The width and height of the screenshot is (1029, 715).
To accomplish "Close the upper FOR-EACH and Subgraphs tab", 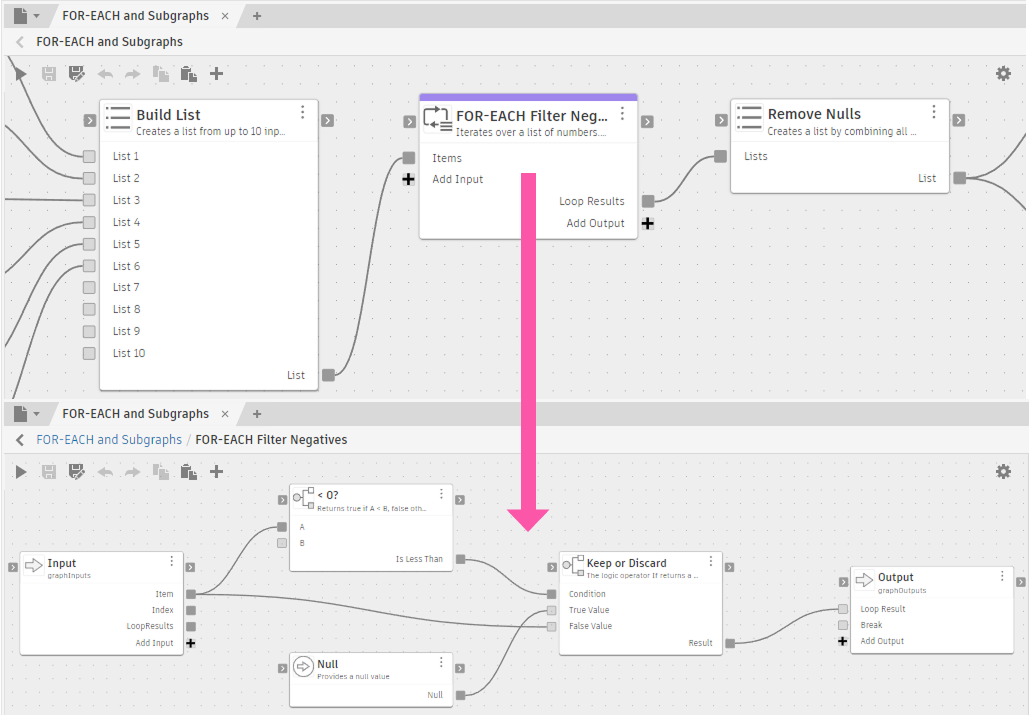I will [225, 16].
